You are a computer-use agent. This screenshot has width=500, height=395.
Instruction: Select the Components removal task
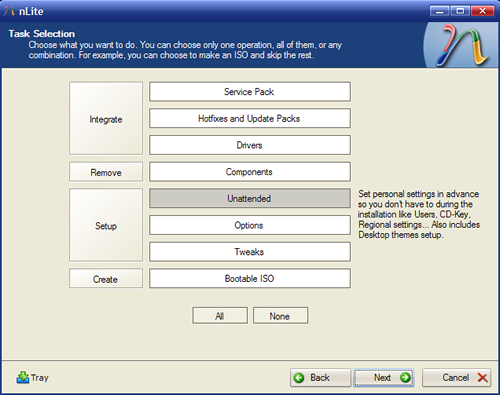[250, 172]
